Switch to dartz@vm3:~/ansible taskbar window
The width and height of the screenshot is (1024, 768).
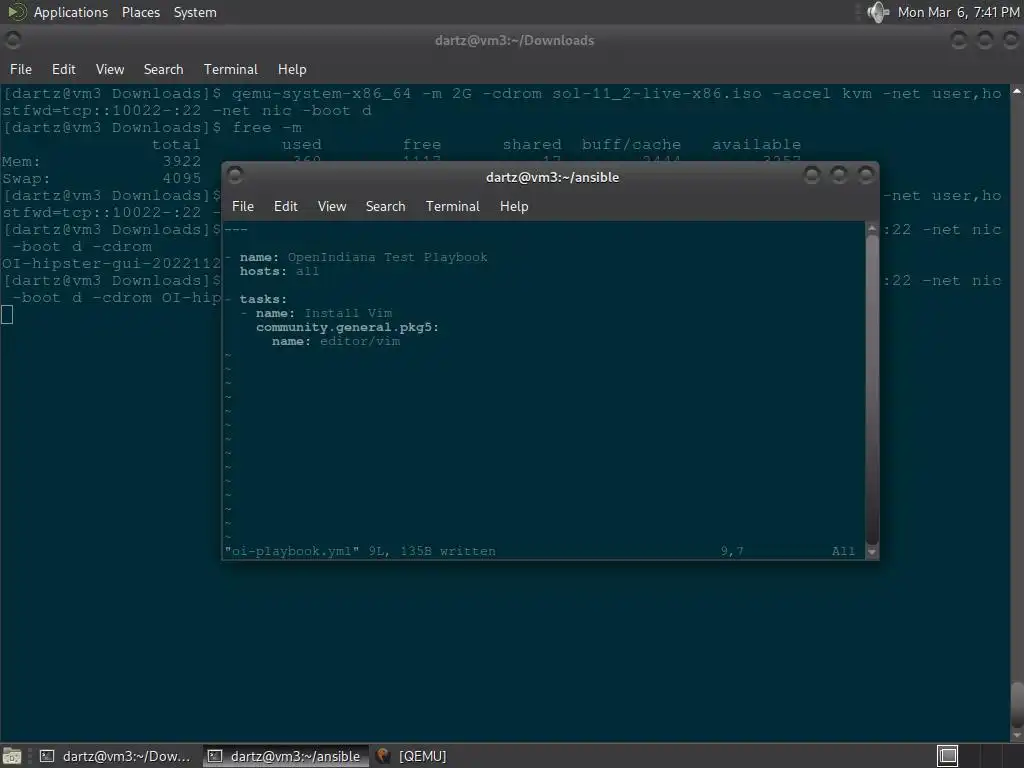click(285, 756)
